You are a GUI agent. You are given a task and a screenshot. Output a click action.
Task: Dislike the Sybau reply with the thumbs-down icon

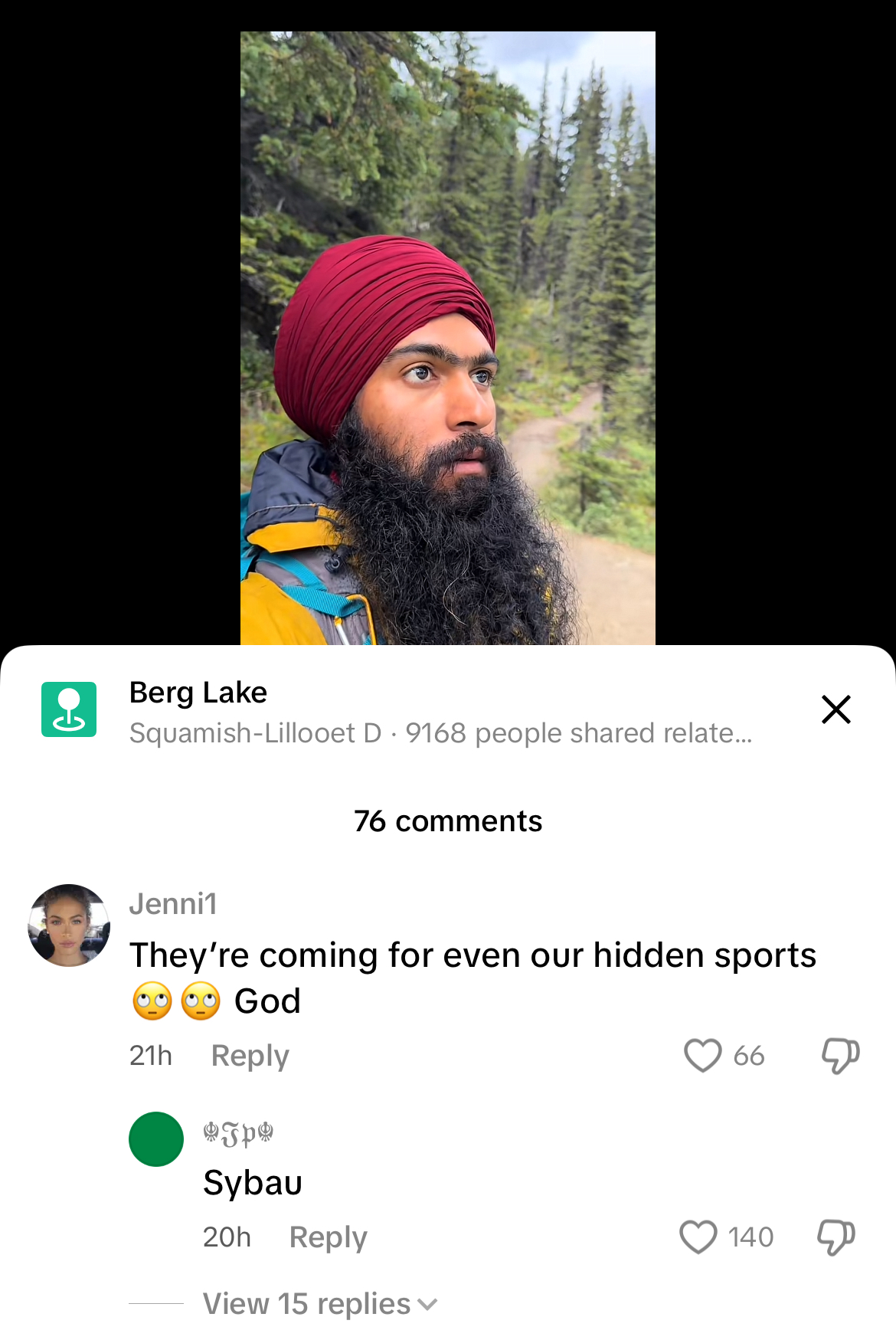[x=836, y=1237]
